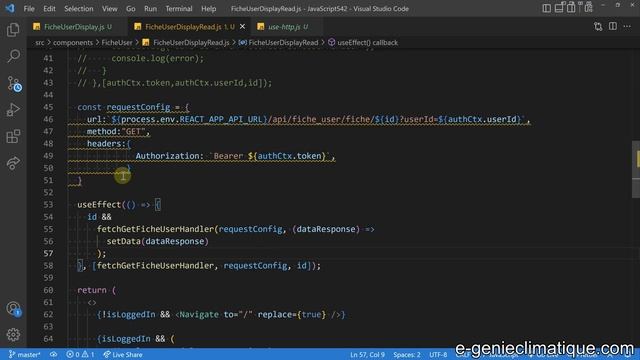The height and width of the screenshot is (360, 640).
Task: Open the Search view in activity bar
Action: 13,56
